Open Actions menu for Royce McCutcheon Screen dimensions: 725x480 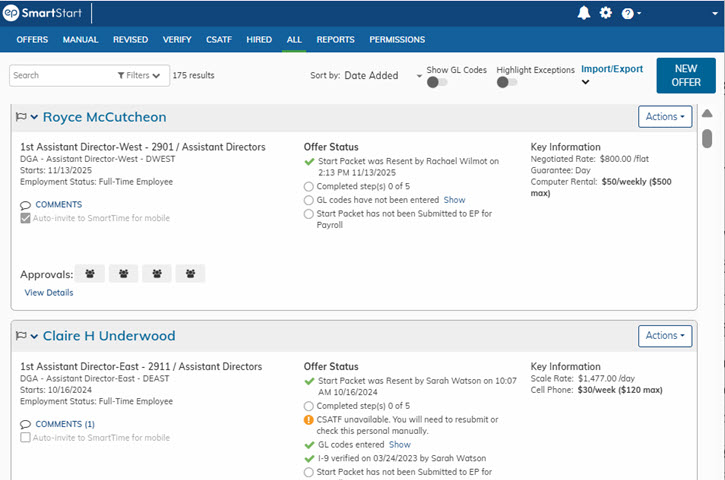click(665, 117)
